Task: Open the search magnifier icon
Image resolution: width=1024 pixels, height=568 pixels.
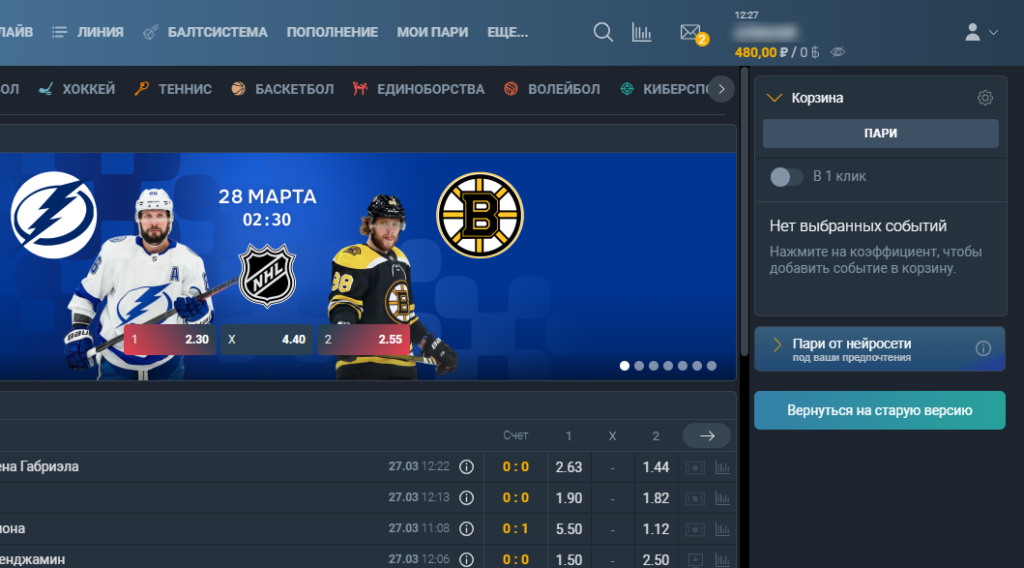Action: (x=603, y=32)
